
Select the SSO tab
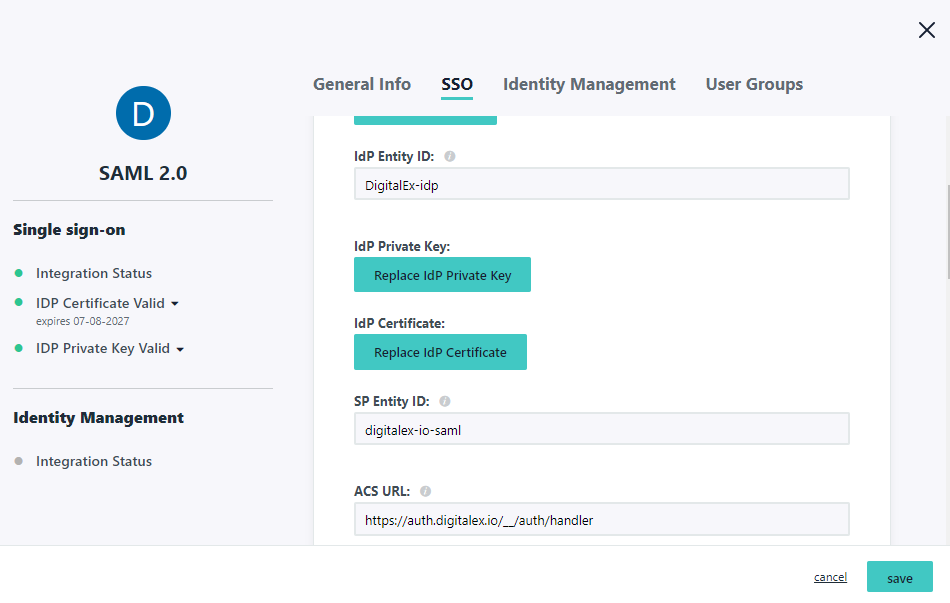coord(457,85)
